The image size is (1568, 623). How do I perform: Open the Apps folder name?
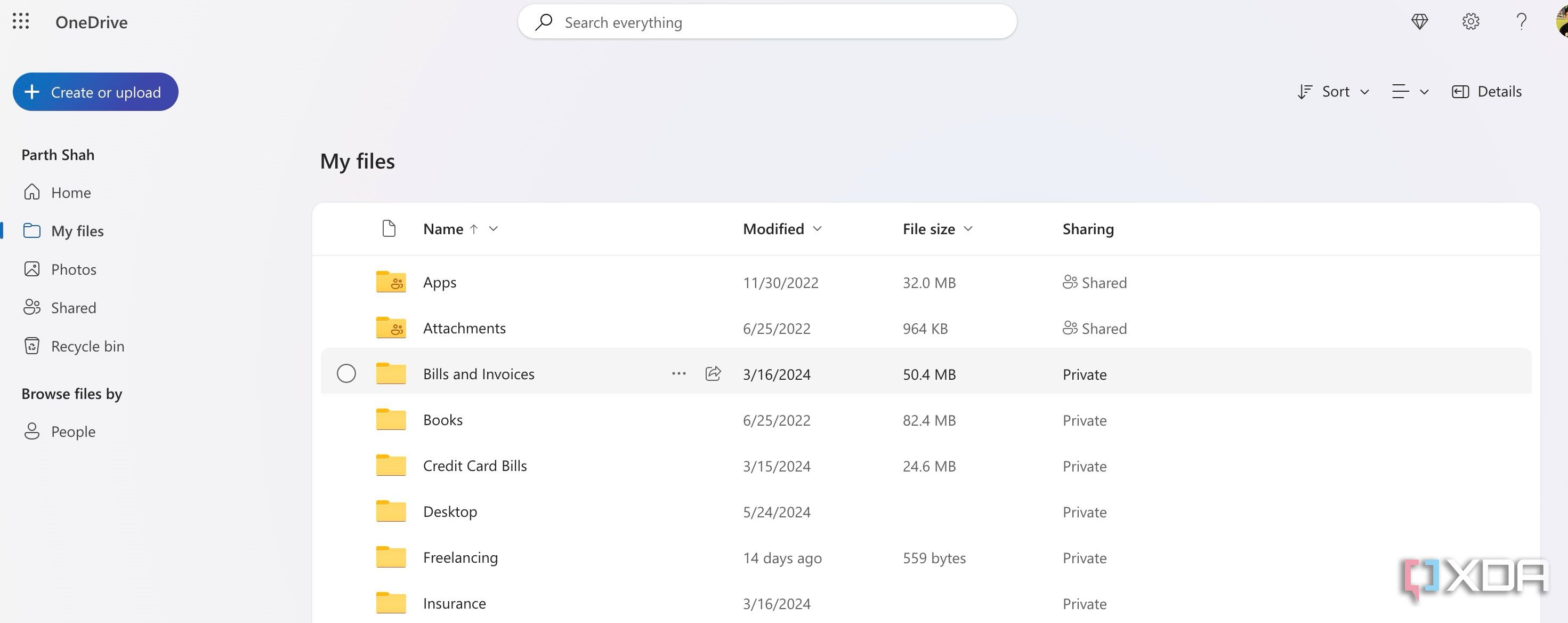pyautogui.click(x=440, y=282)
